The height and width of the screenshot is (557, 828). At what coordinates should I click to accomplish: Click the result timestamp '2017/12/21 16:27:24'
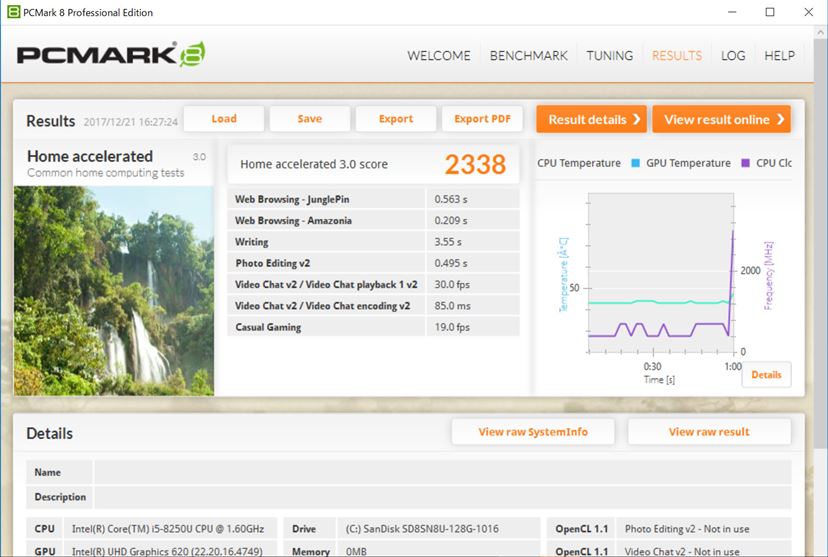click(130, 122)
